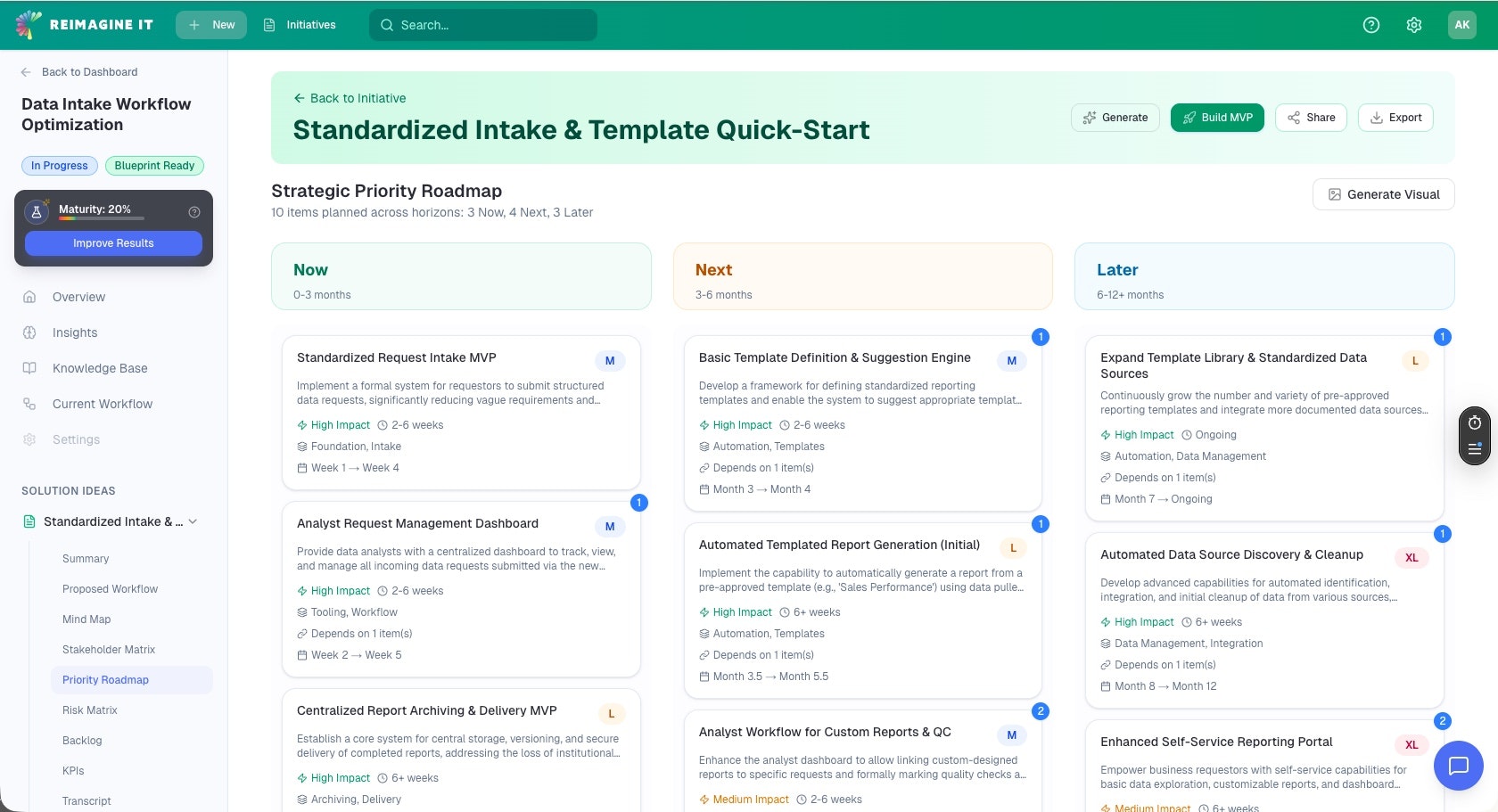Open the settings gear in top bar
1498x812 pixels.
coord(1413,25)
